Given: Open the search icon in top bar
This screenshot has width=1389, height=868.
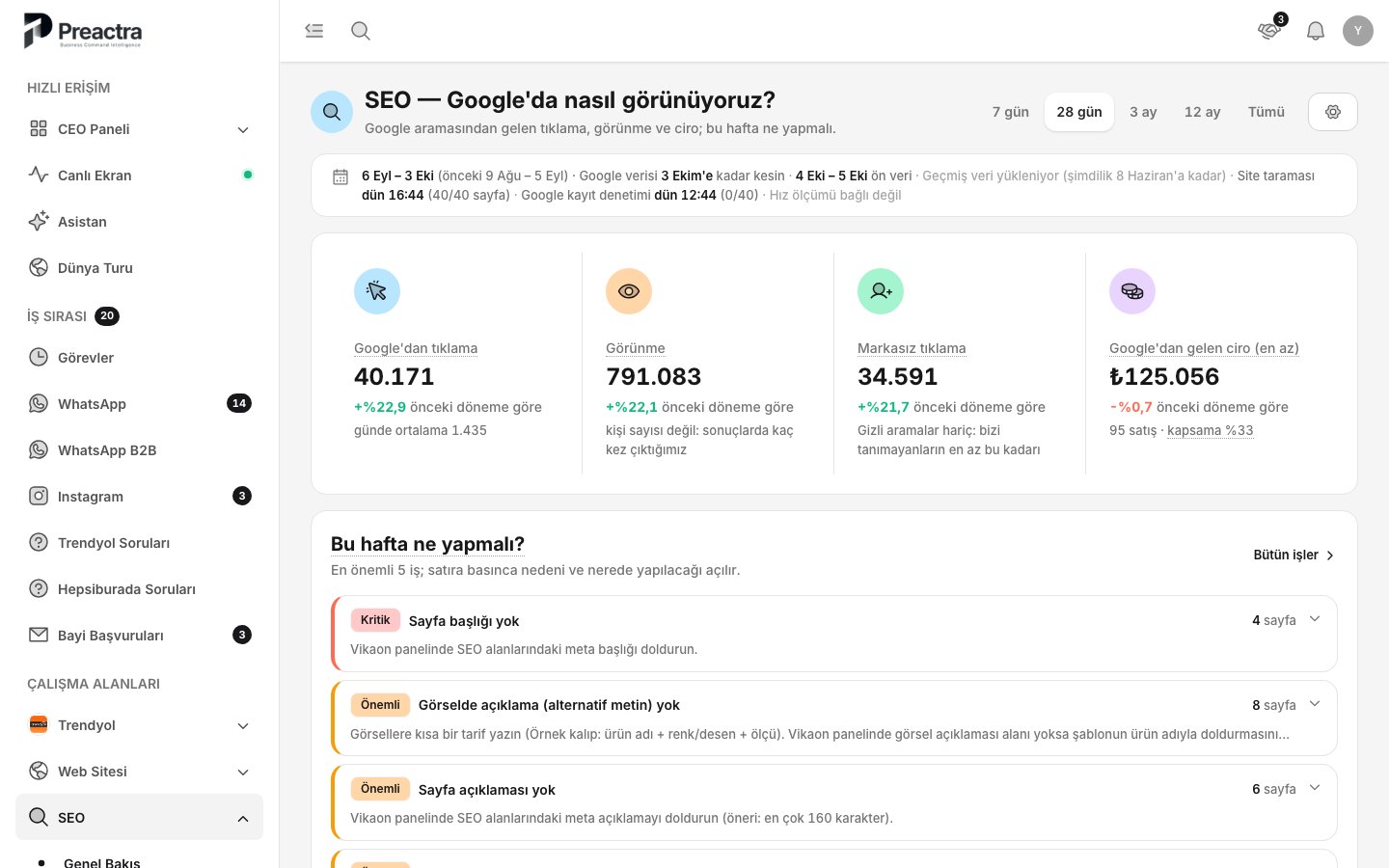Looking at the screenshot, I should [361, 31].
